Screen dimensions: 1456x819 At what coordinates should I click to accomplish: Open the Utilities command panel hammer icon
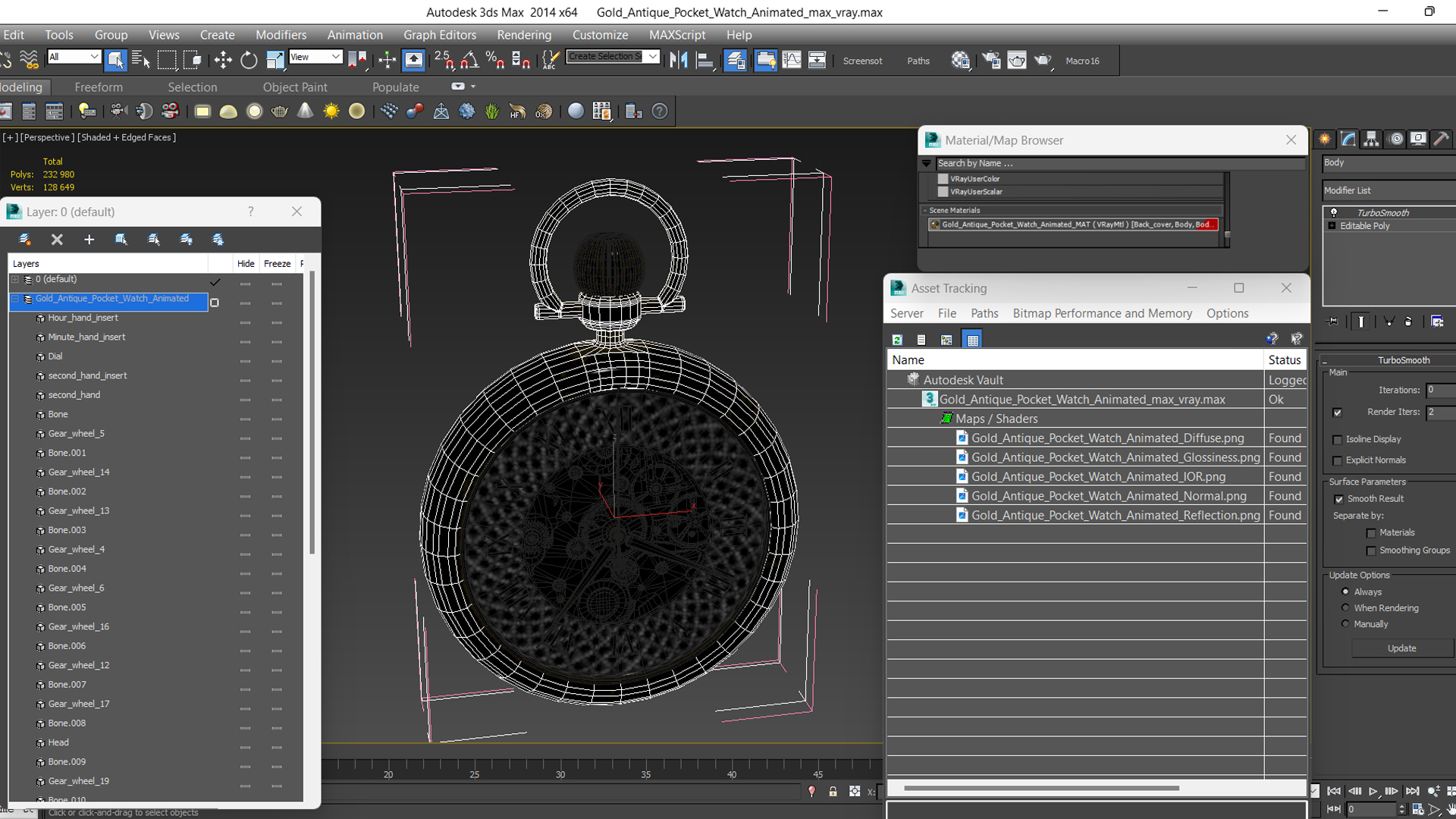click(x=1442, y=139)
